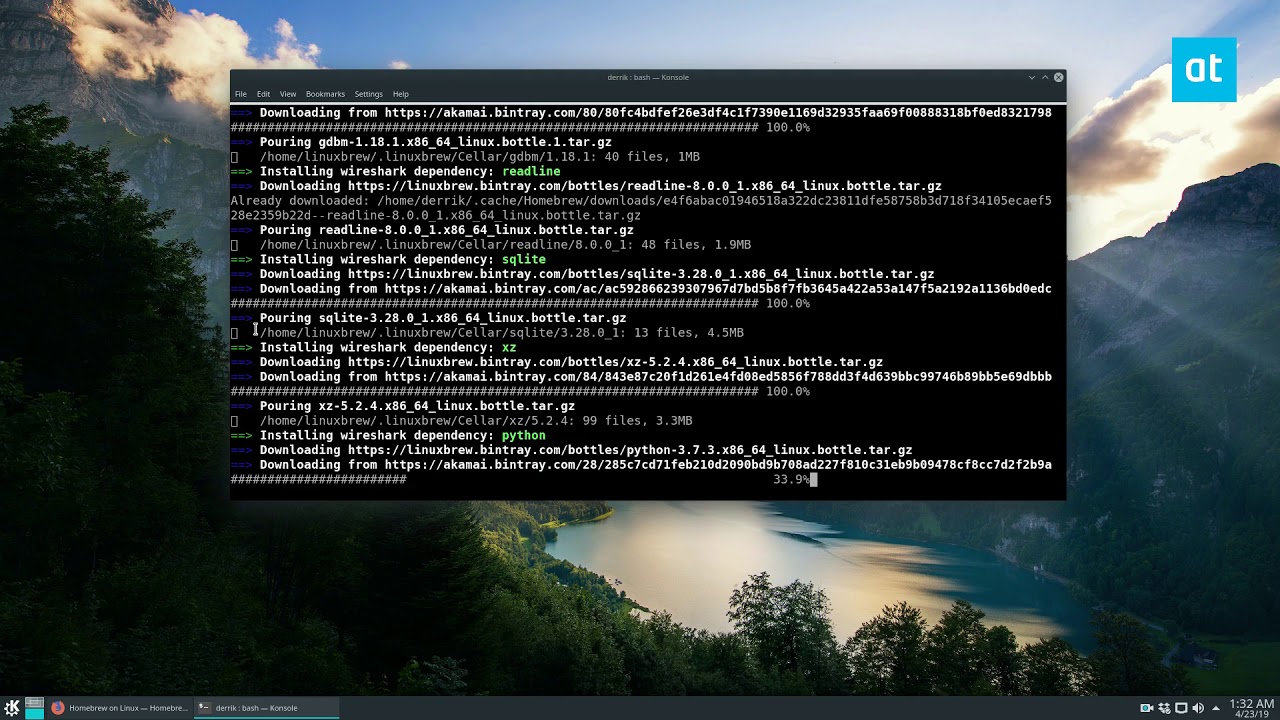Switch to the top virtual desktop in pager

(x=34, y=702)
